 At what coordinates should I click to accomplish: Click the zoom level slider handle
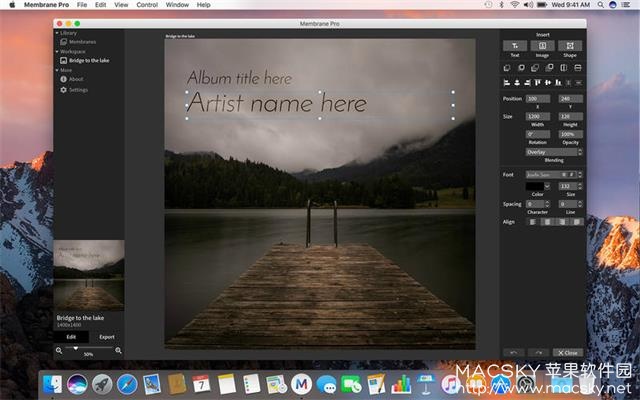[76, 348]
